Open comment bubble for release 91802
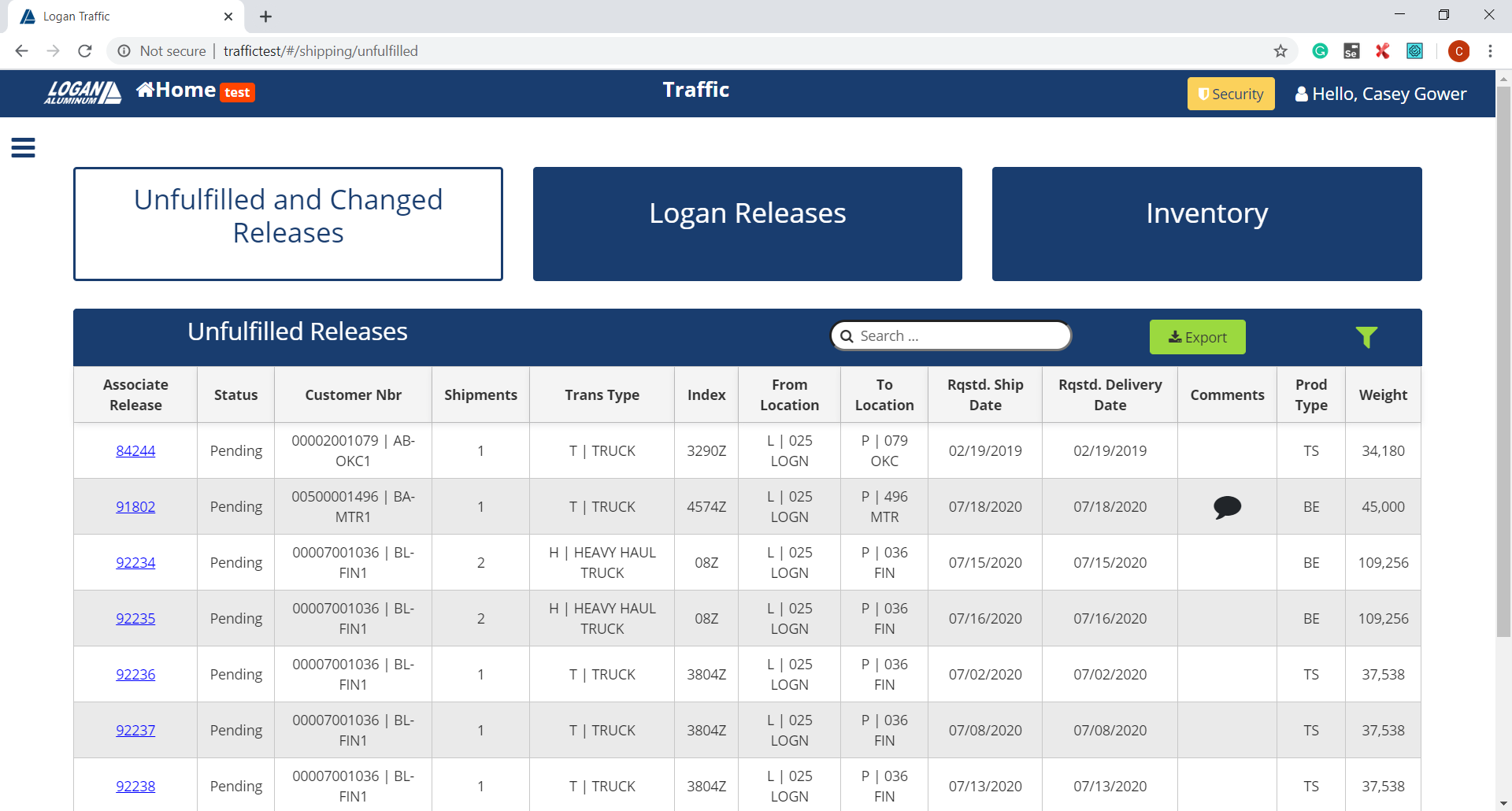Image resolution: width=1512 pixels, height=811 pixels. (x=1227, y=507)
